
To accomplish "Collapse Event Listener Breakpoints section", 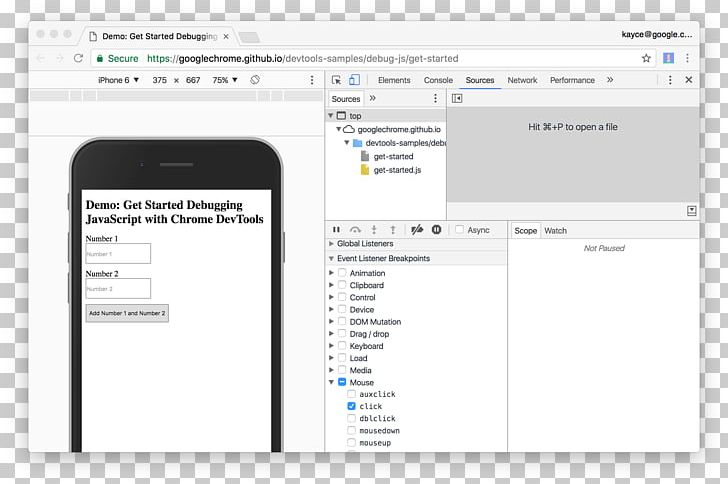I will [331, 258].
